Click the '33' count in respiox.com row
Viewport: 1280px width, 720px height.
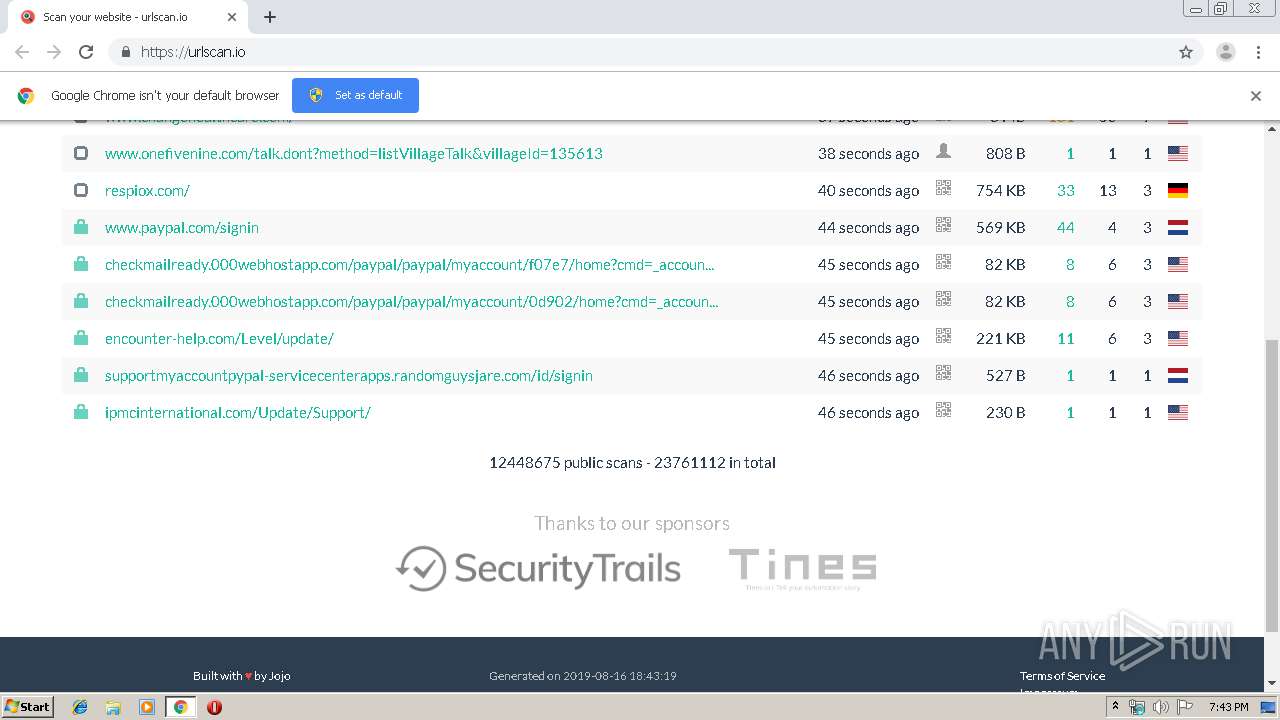pos(1066,191)
